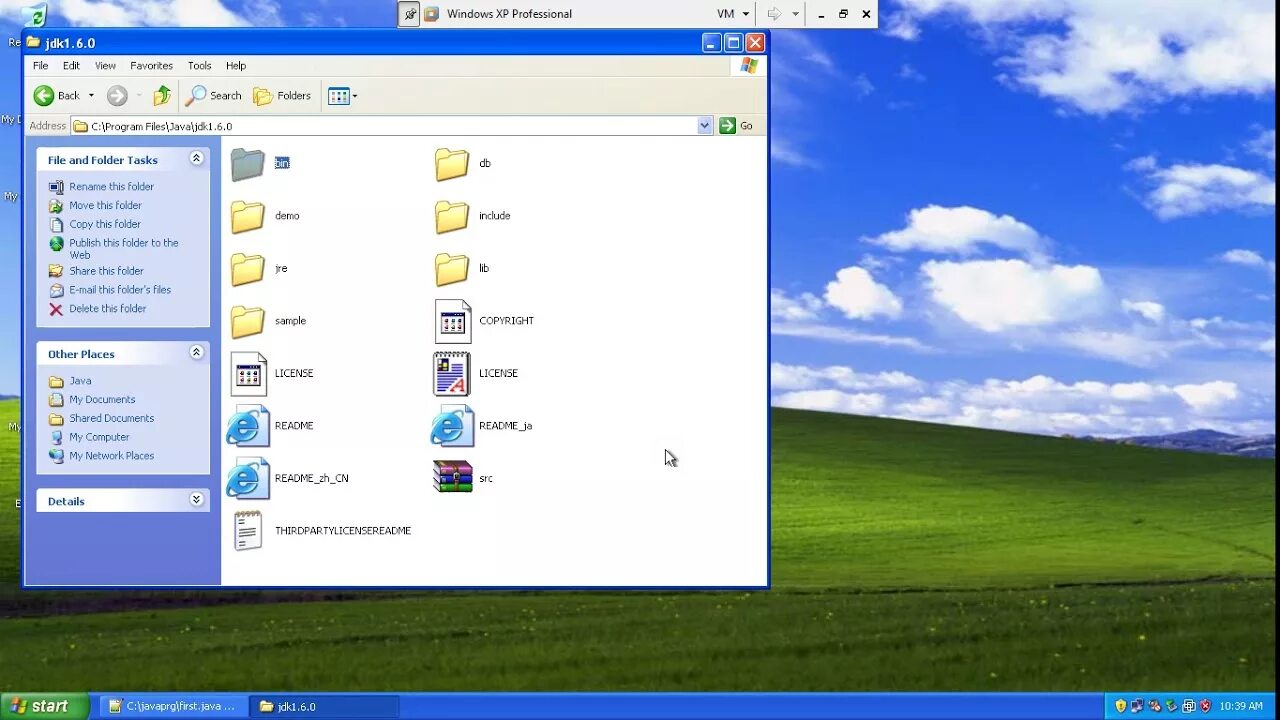
Task: Collapse the Other Places panel
Action: click(x=196, y=353)
